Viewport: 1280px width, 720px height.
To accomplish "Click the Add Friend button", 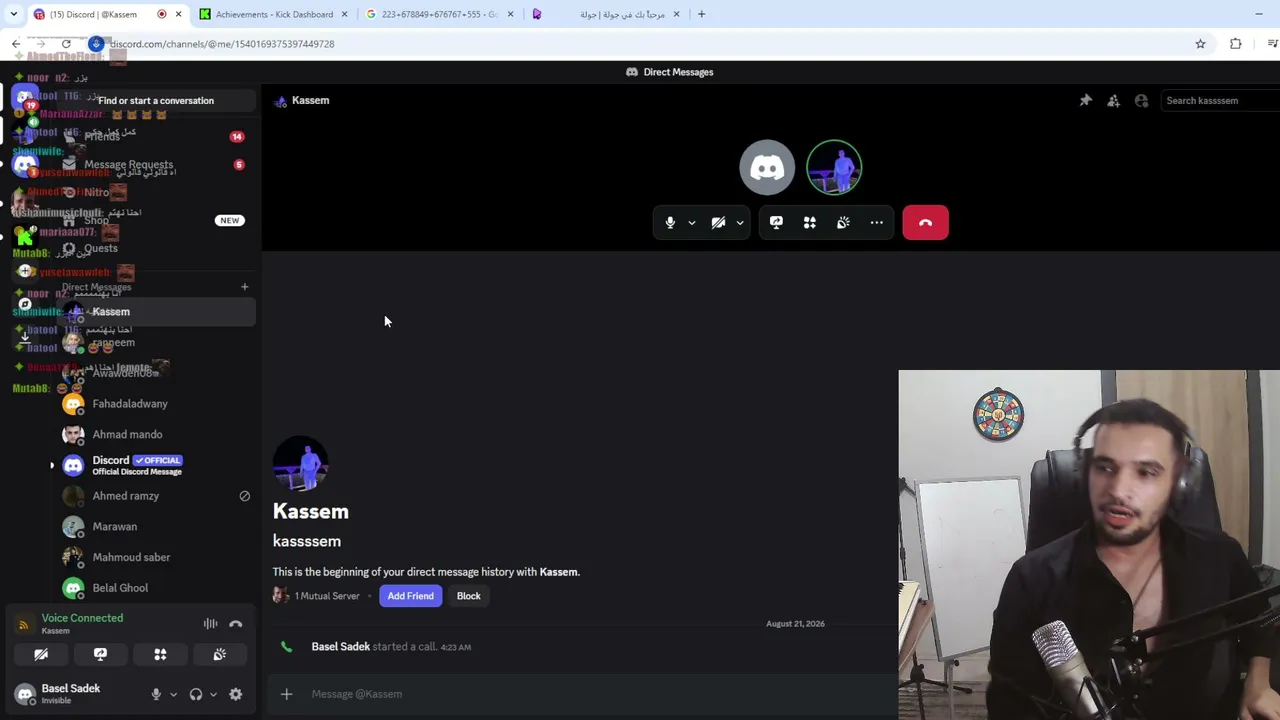I will point(410,596).
